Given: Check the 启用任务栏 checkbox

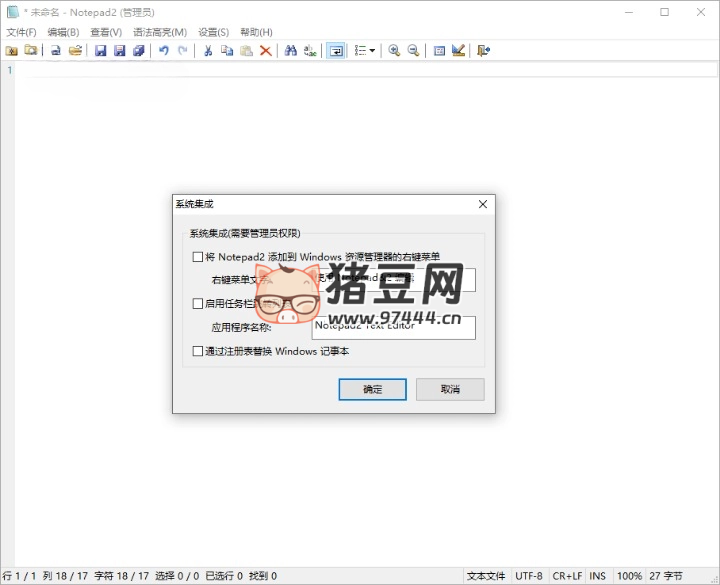Looking at the screenshot, I should click(197, 303).
